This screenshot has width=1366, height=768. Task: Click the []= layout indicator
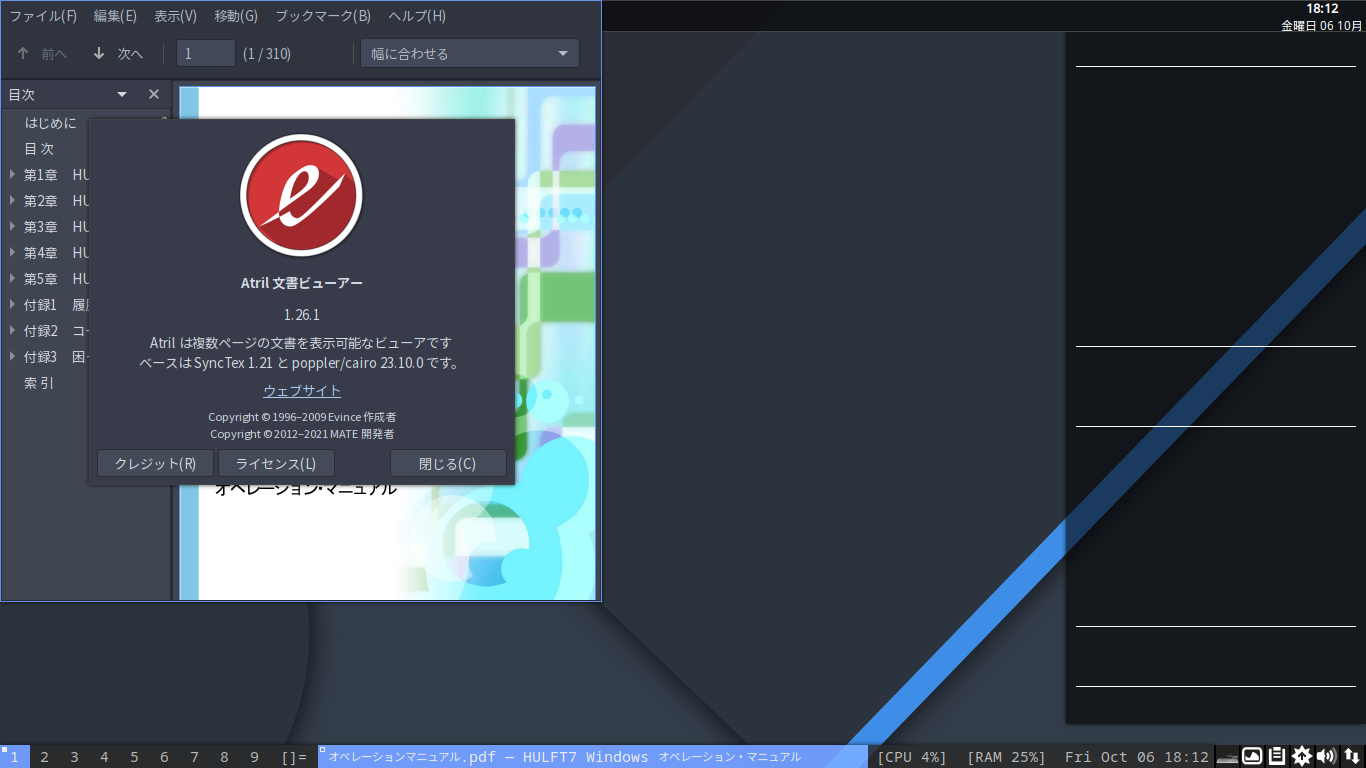tap(294, 757)
